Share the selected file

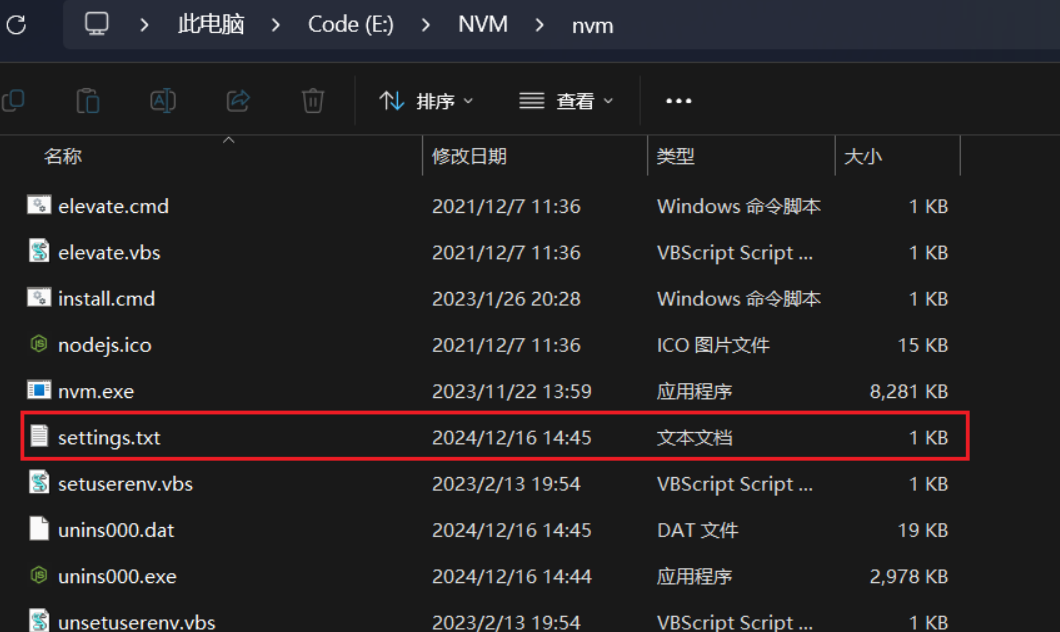tap(238, 100)
